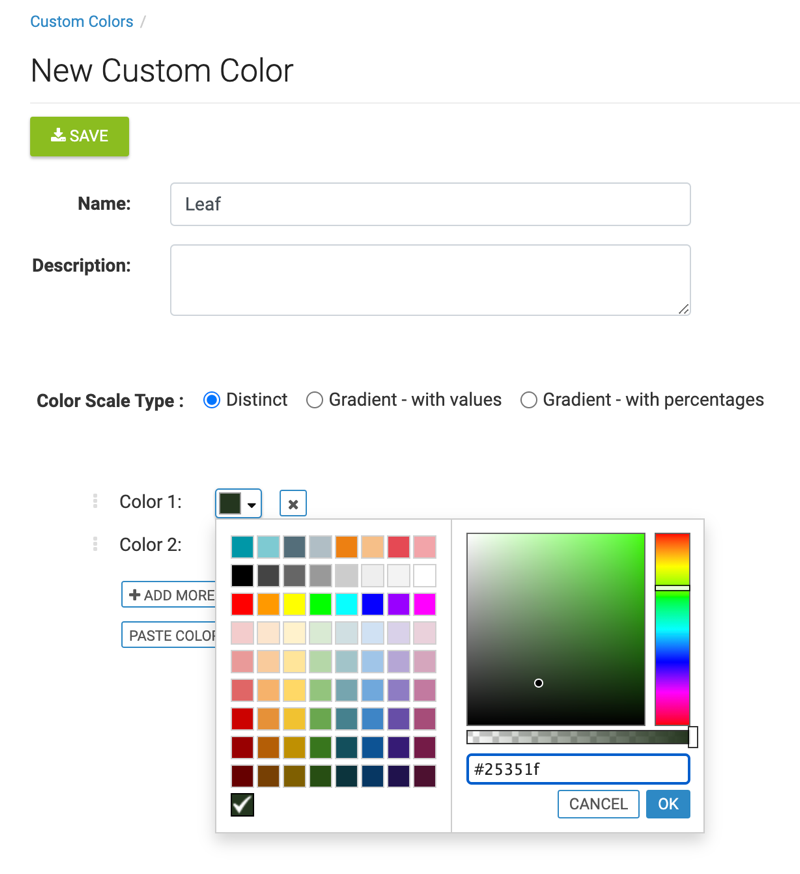Open the Color 1 swatch dropdown

click(239, 503)
